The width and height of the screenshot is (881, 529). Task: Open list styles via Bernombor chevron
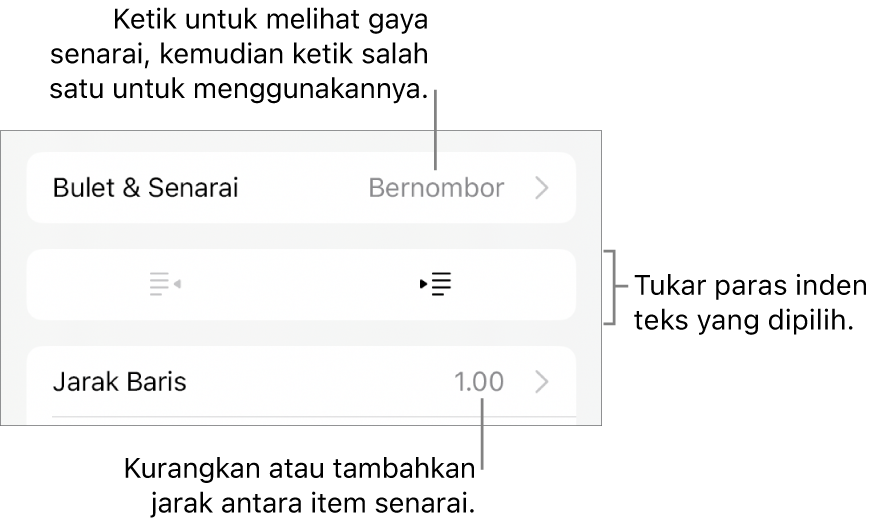click(x=542, y=188)
